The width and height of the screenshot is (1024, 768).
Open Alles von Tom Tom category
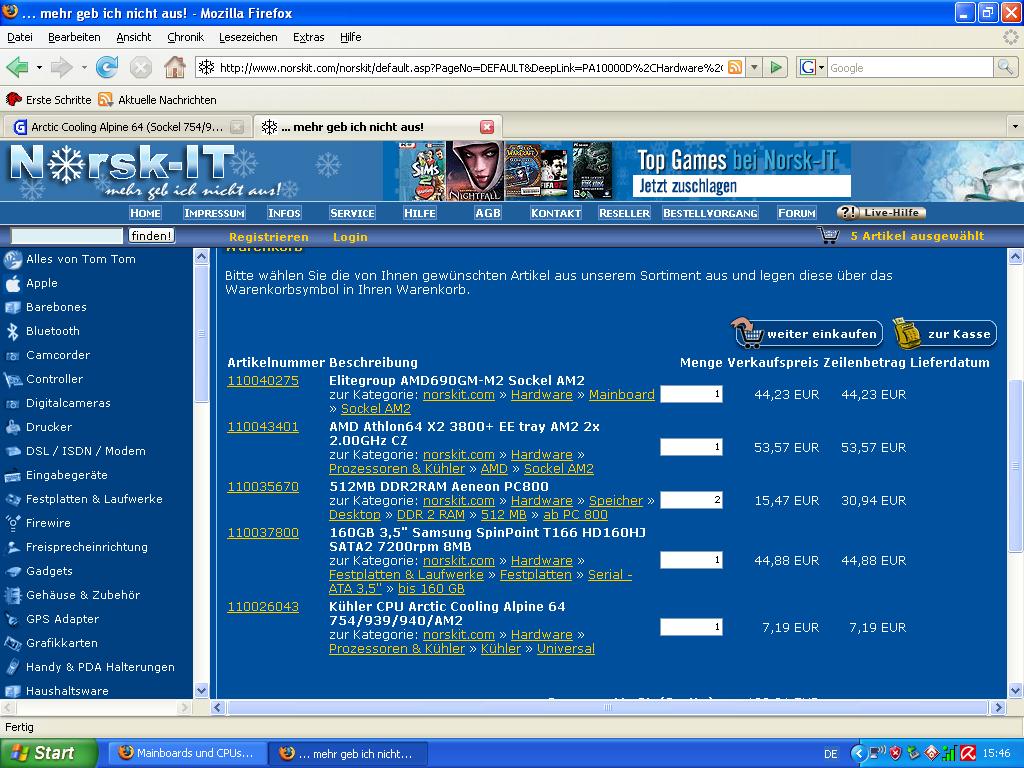click(x=81, y=259)
